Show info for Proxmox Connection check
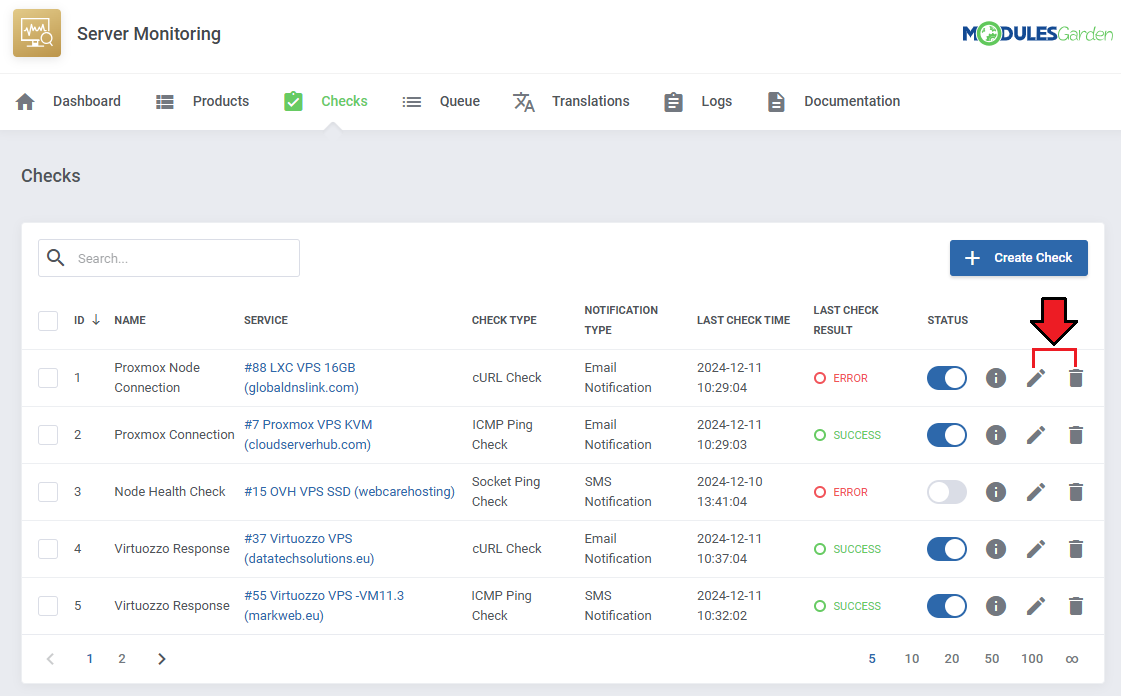This screenshot has width=1121, height=696. [x=996, y=435]
